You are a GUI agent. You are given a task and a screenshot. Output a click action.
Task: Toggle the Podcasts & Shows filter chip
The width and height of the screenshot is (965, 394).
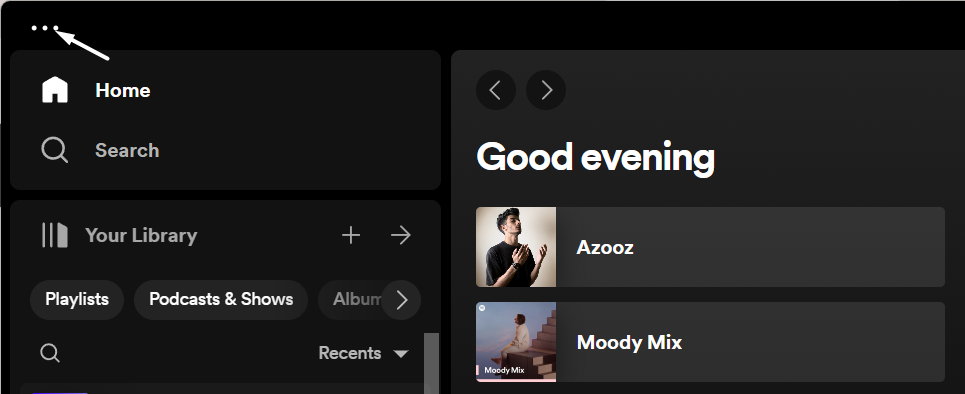coord(221,300)
